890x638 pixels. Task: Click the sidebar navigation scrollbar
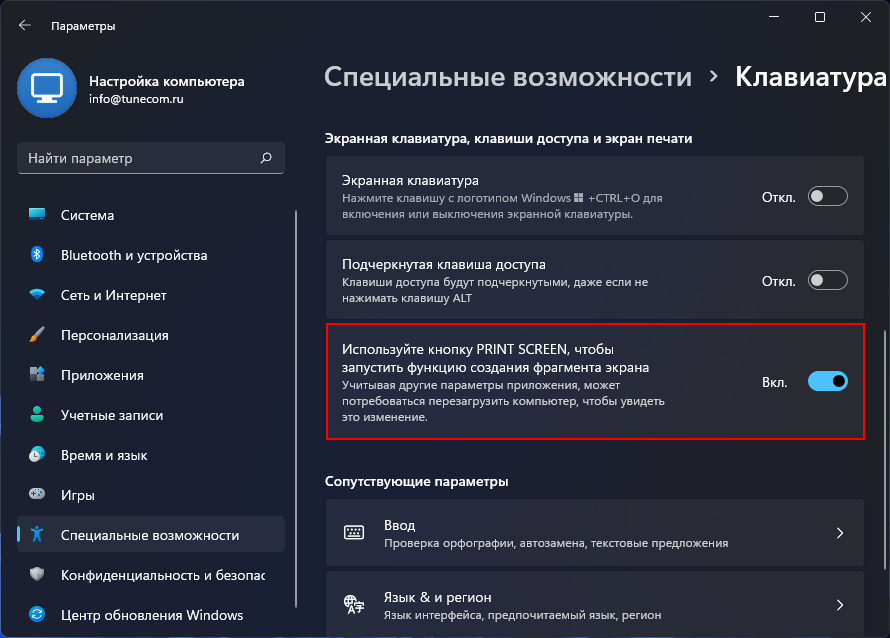[x=296, y=409]
